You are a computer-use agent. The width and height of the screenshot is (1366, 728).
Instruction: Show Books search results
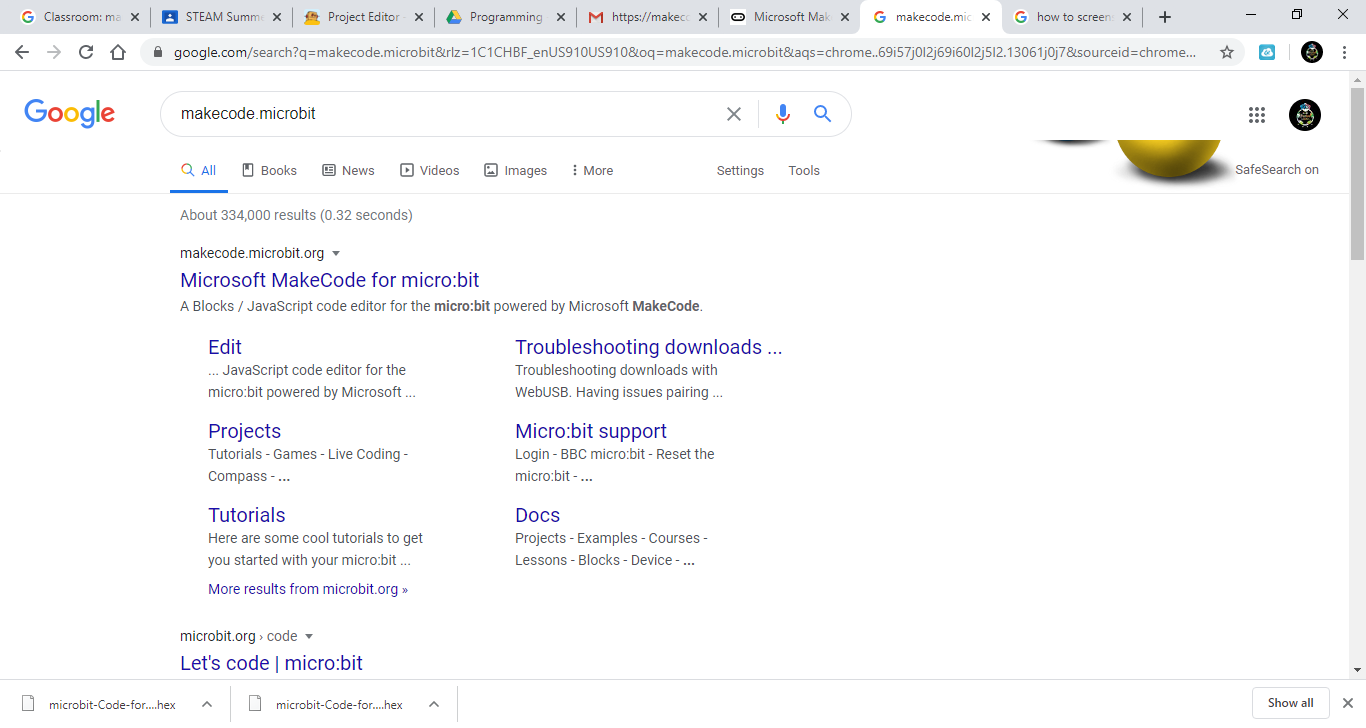tap(269, 171)
